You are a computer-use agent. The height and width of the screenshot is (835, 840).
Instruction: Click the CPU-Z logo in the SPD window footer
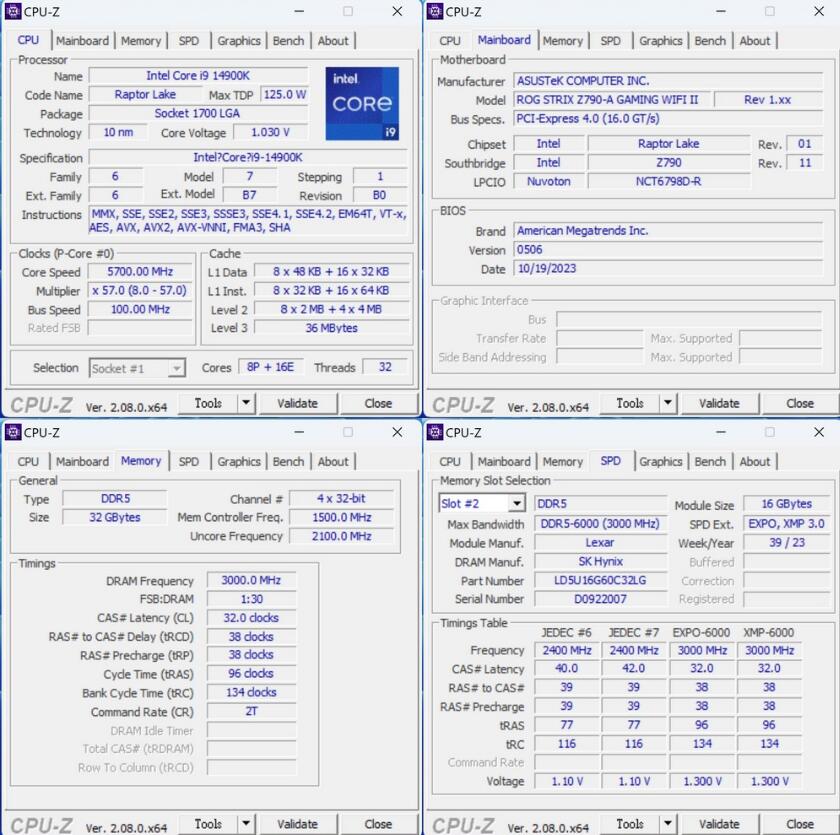click(x=462, y=824)
